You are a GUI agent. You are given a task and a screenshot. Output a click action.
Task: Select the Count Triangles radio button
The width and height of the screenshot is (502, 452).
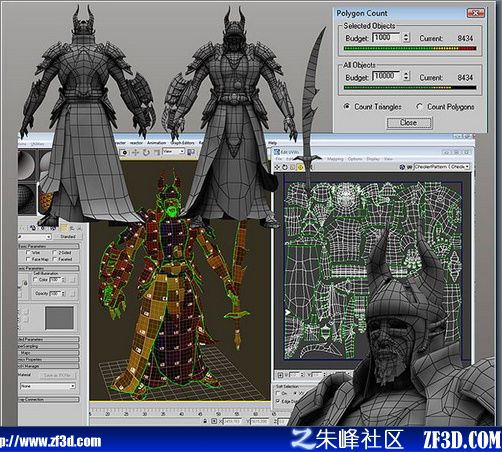coord(347,107)
